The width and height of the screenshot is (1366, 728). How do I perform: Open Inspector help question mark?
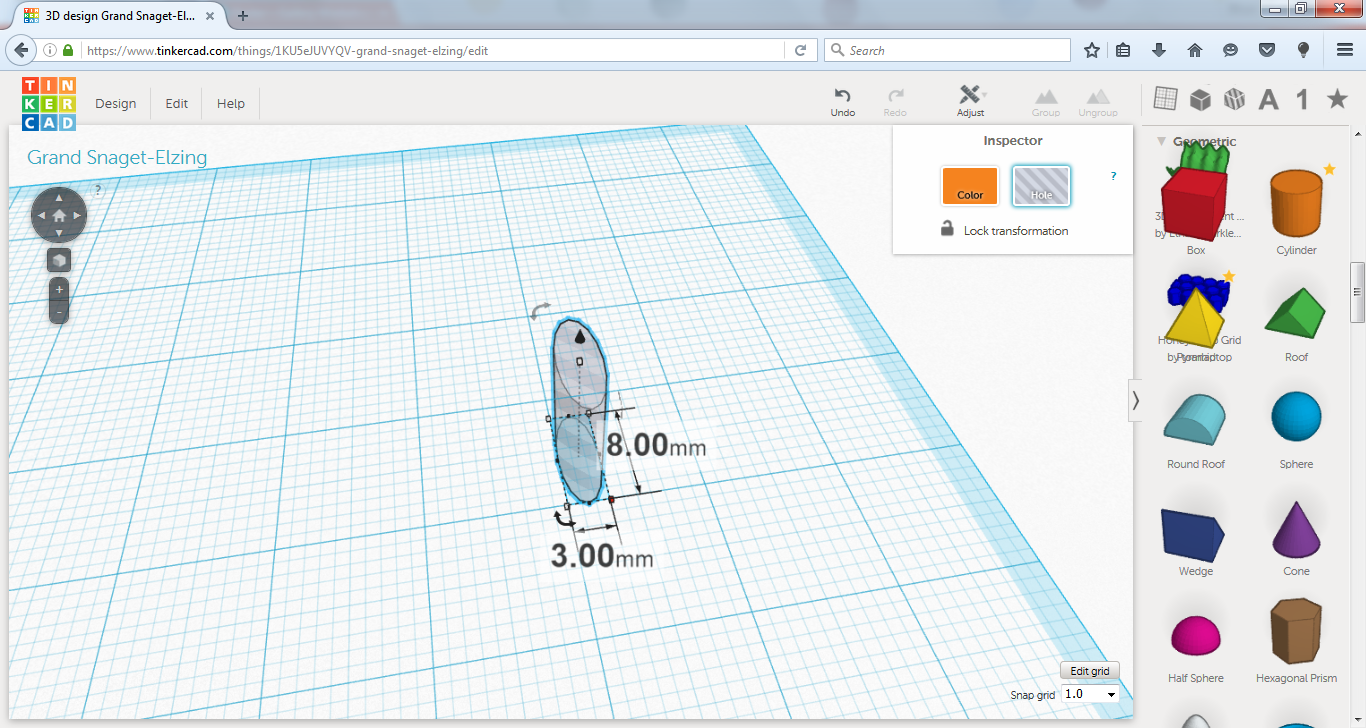tap(1114, 176)
